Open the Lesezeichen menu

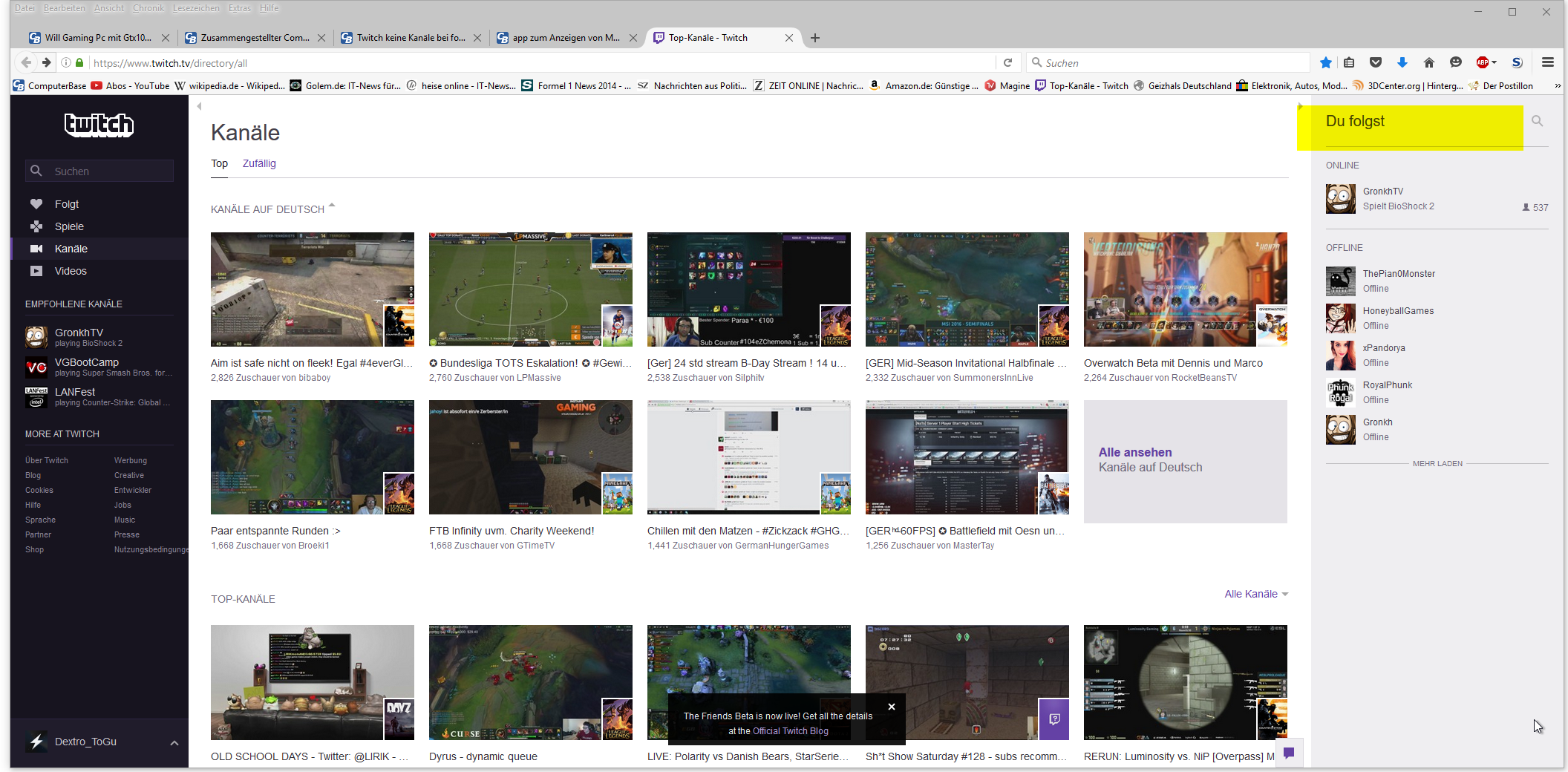coord(196,8)
